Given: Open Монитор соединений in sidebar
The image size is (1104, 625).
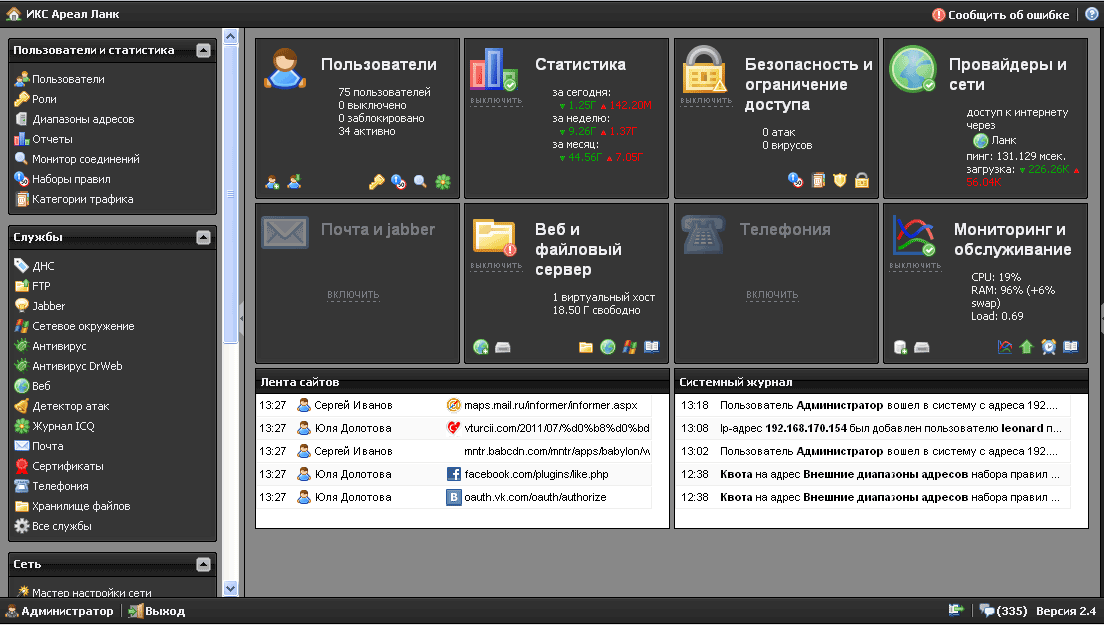Looking at the screenshot, I should (x=85, y=159).
